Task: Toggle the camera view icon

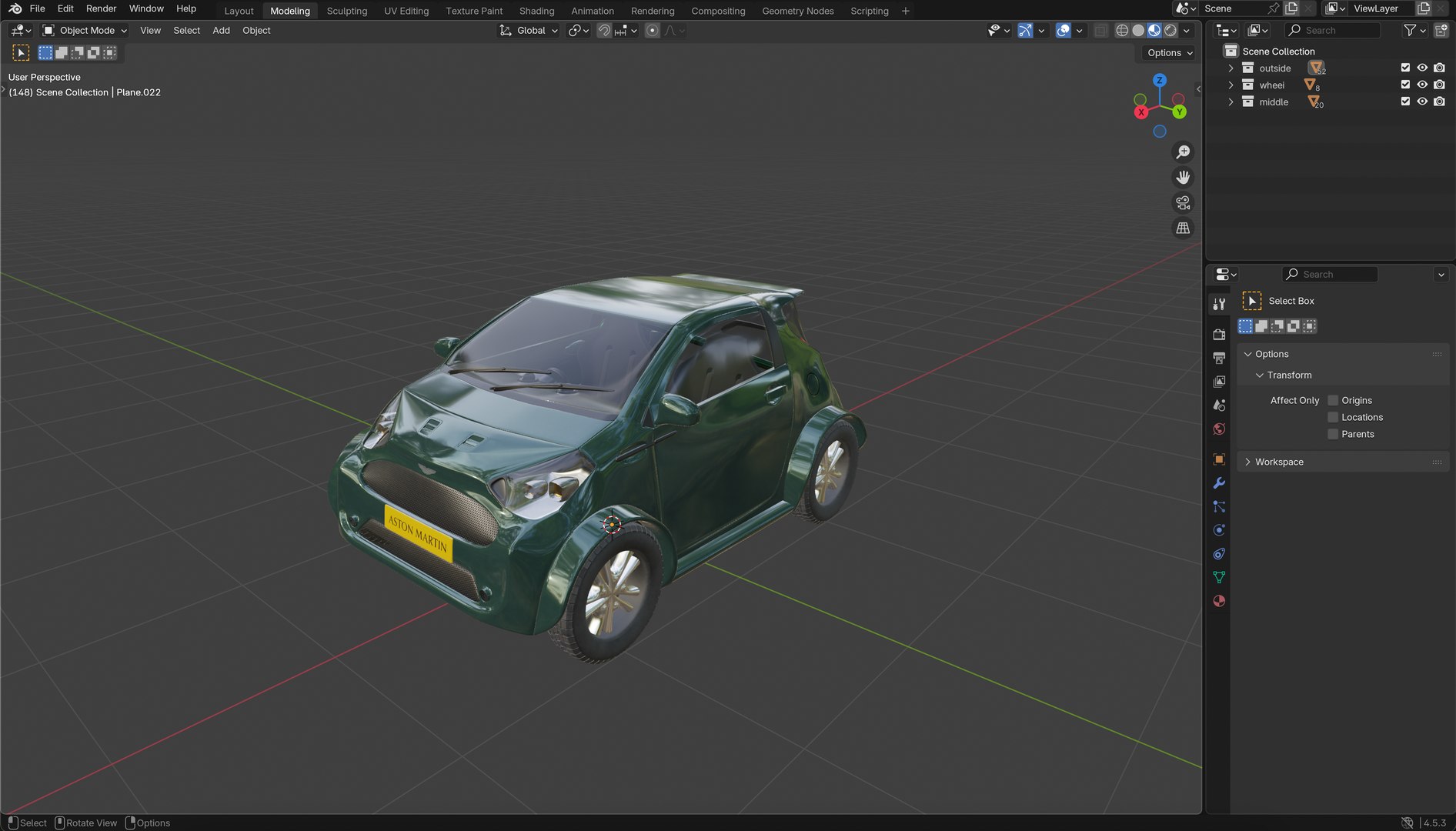Action: click(1183, 203)
